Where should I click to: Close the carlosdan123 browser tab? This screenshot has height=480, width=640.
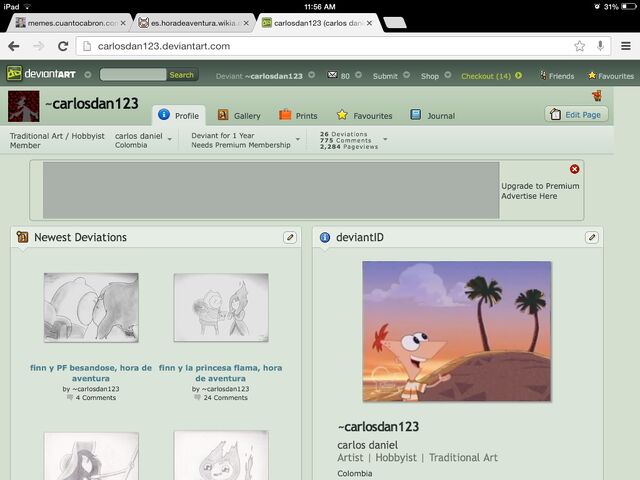(369, 23)
